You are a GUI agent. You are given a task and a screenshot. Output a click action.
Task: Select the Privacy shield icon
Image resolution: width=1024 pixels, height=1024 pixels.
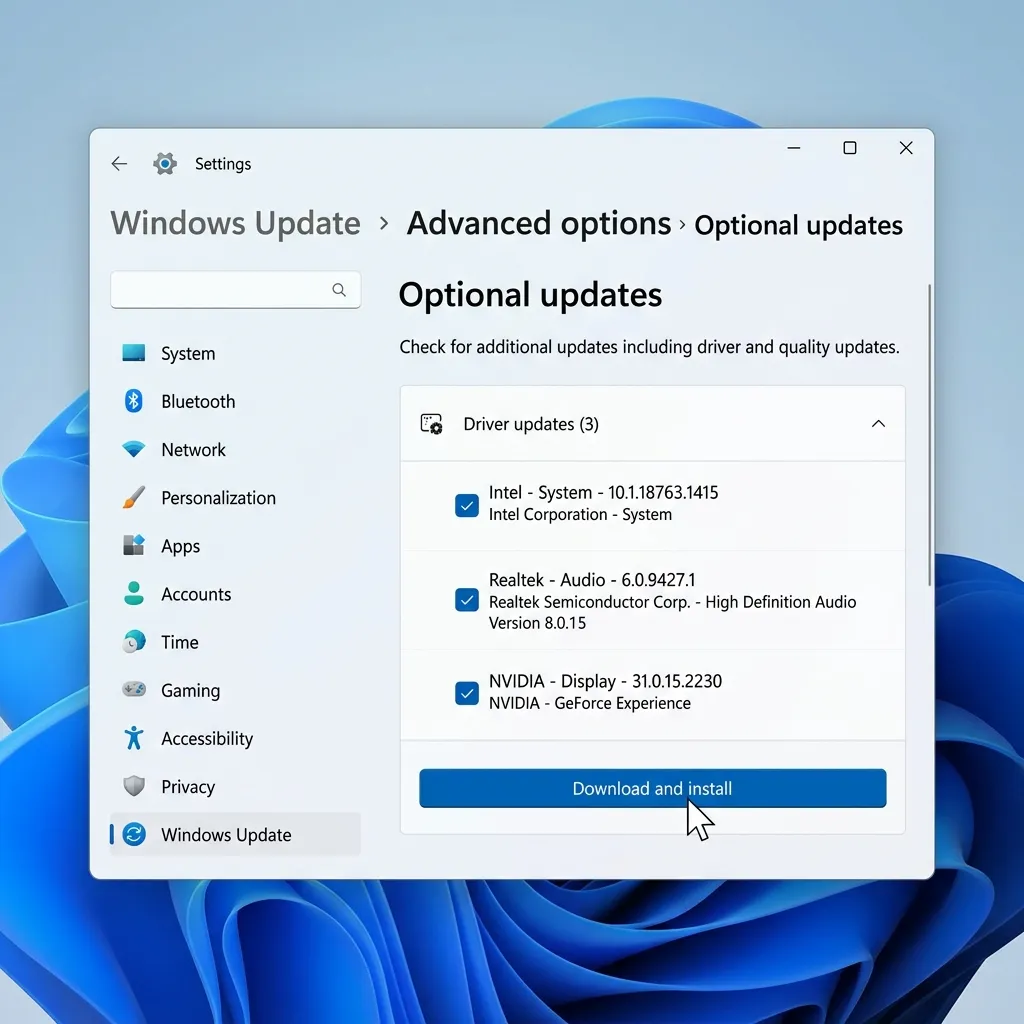(x=134, y=786)
